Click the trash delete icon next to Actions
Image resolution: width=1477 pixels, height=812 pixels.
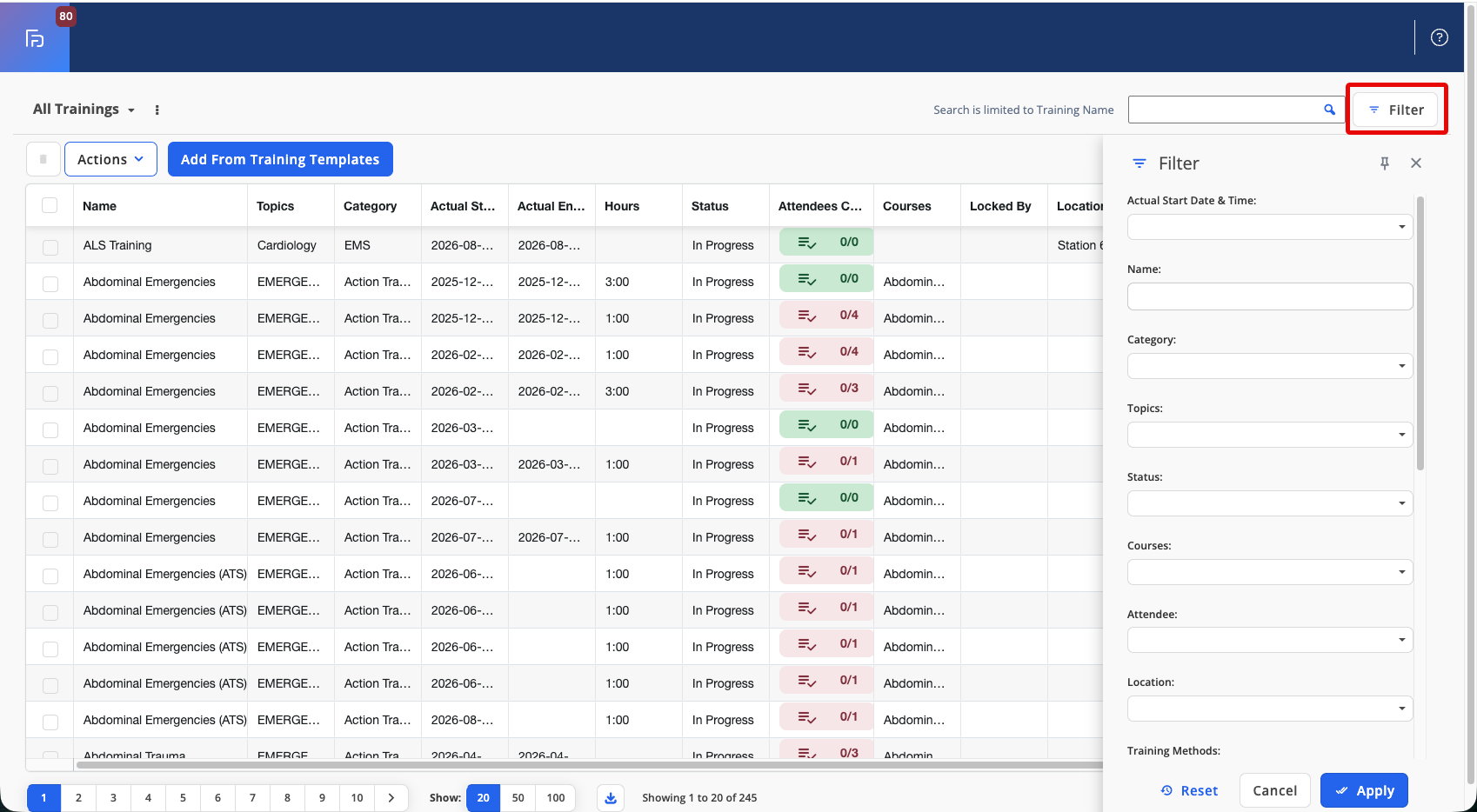click(43, 159)
